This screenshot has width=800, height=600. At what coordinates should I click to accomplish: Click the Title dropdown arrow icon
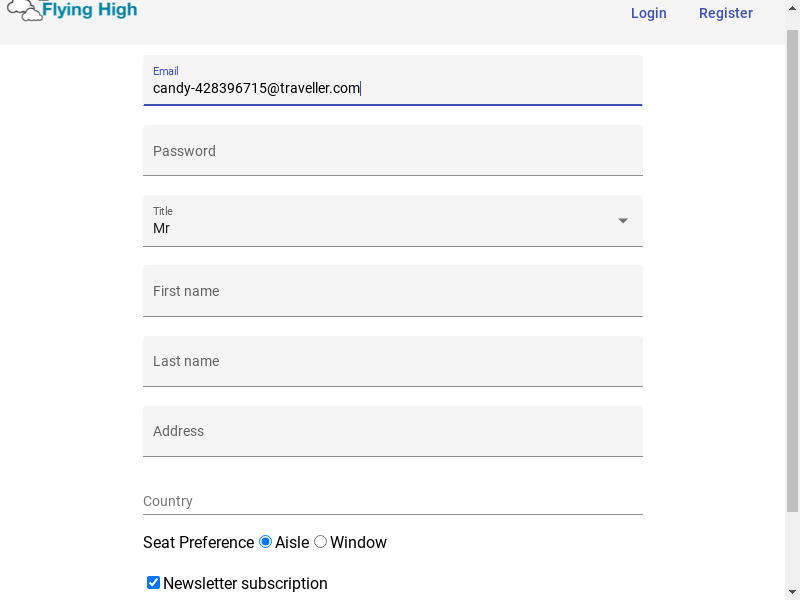click(x=622, y=221)
